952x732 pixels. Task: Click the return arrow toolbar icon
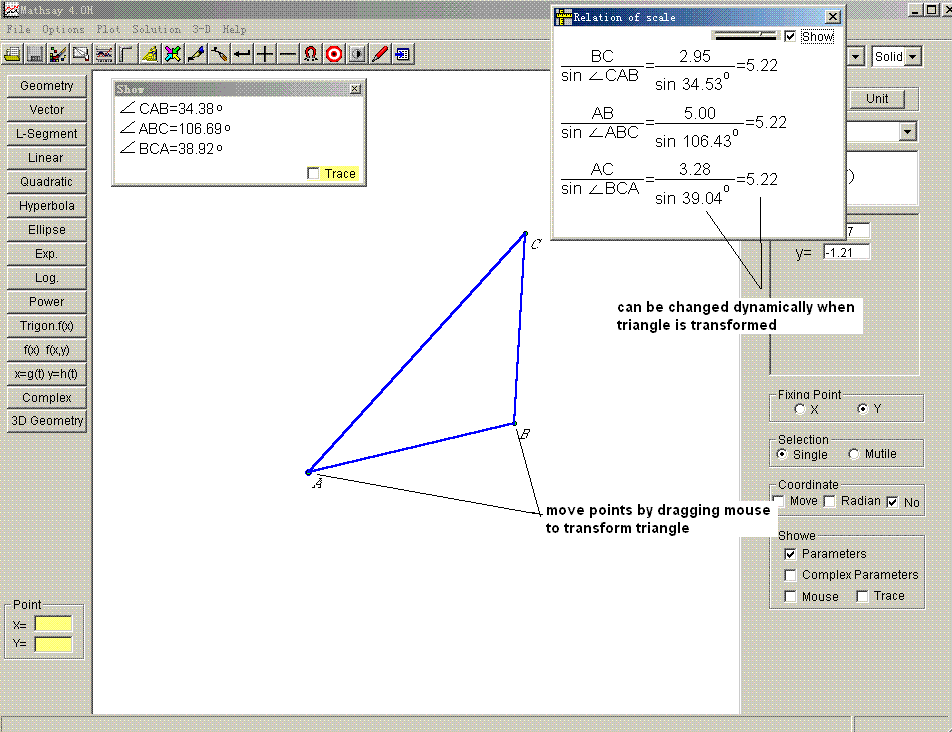[x=242, y=55]
